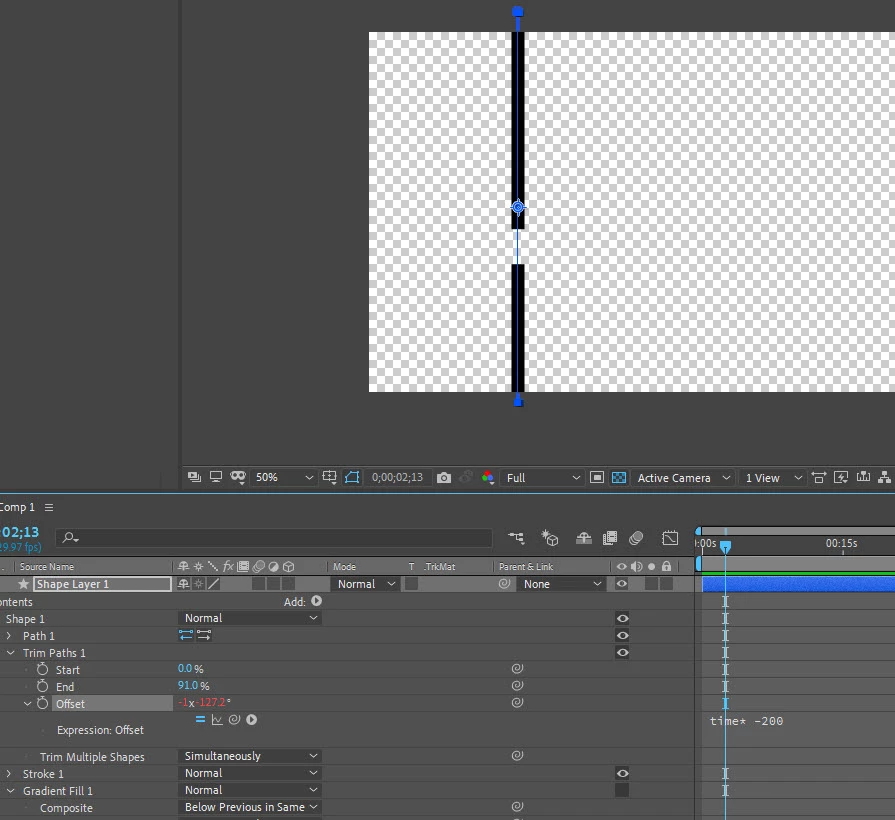
Task: Click the Parent pick whip for Shape Layer 1
Action: point(504,584)
